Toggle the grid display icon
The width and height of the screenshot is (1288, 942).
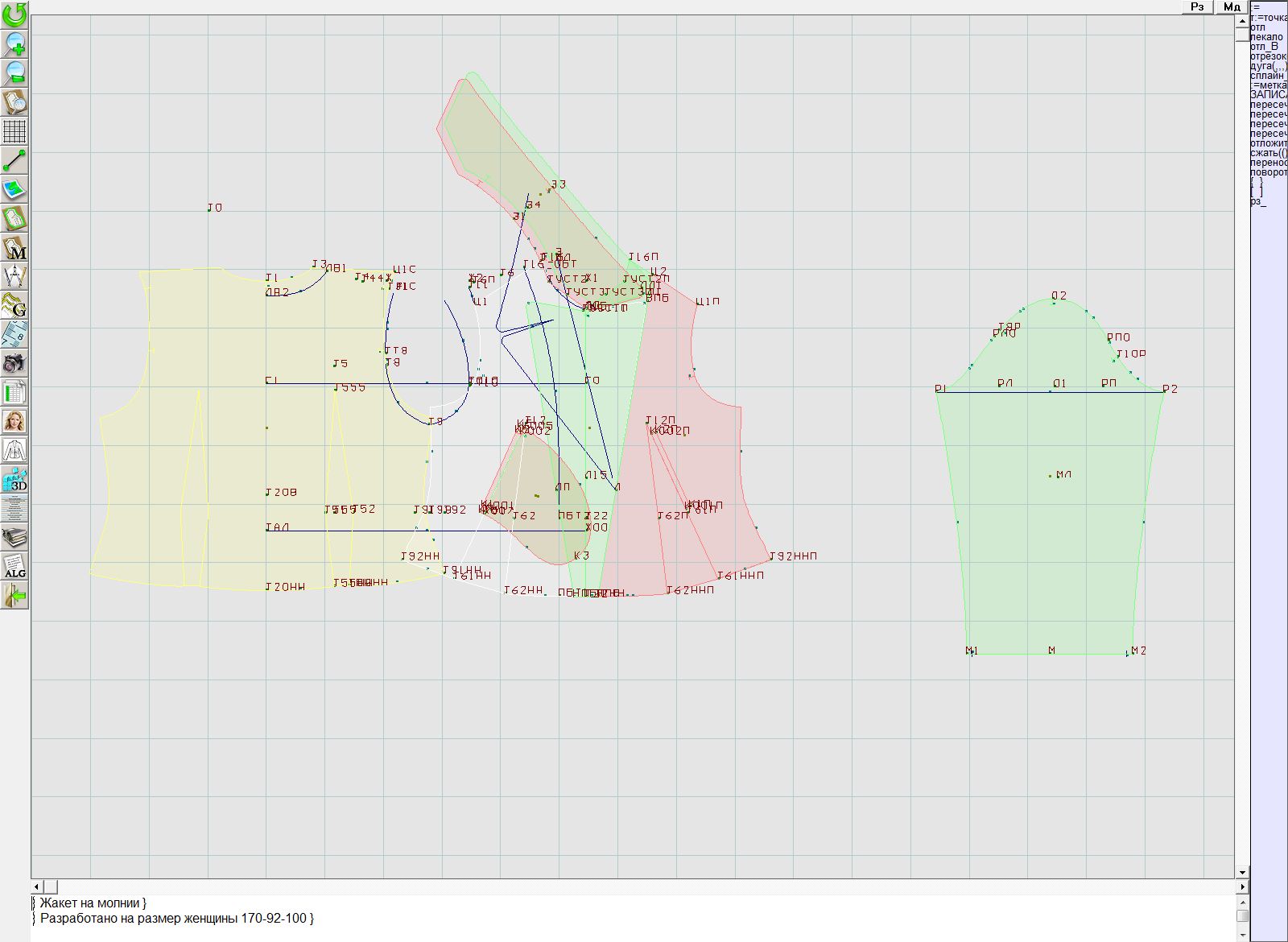coord(14,130)
